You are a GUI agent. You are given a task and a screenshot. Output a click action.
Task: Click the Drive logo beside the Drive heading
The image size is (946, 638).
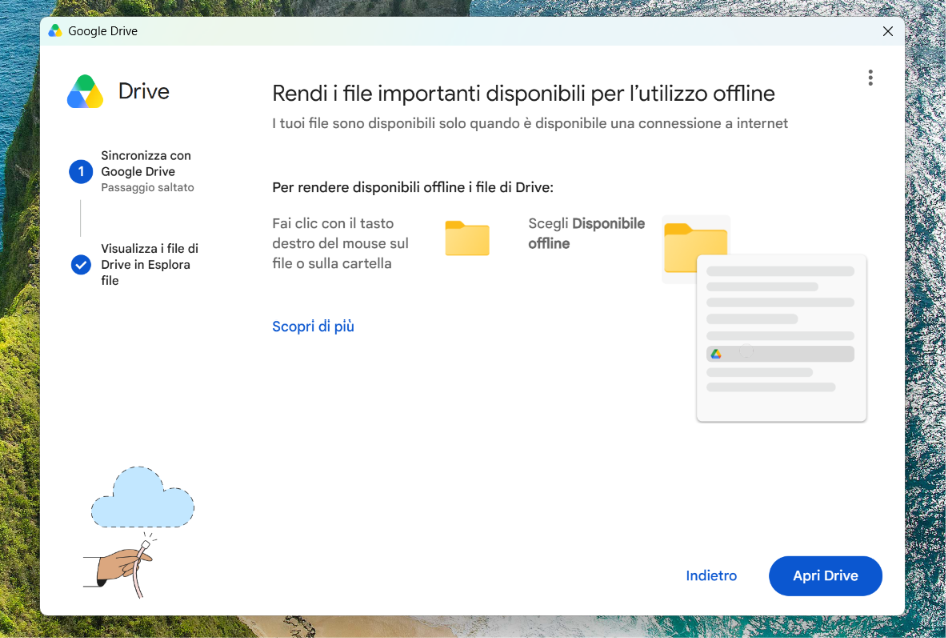(x=85, y=92)
